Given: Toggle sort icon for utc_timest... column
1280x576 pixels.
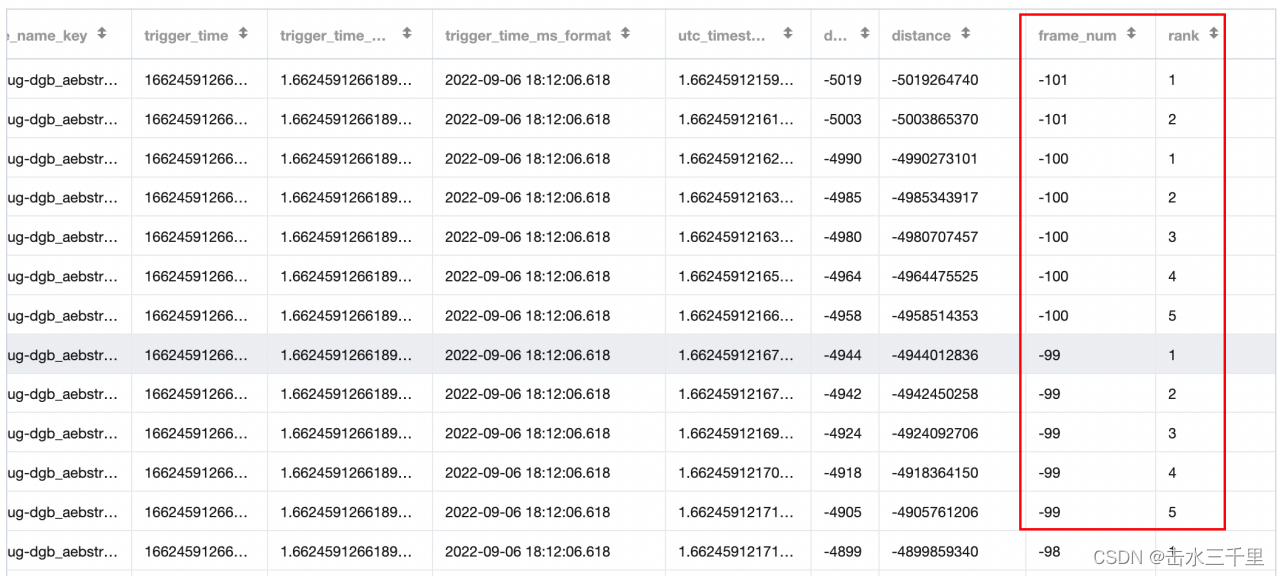Looking at the screenshot, I should tap(787, 35).
